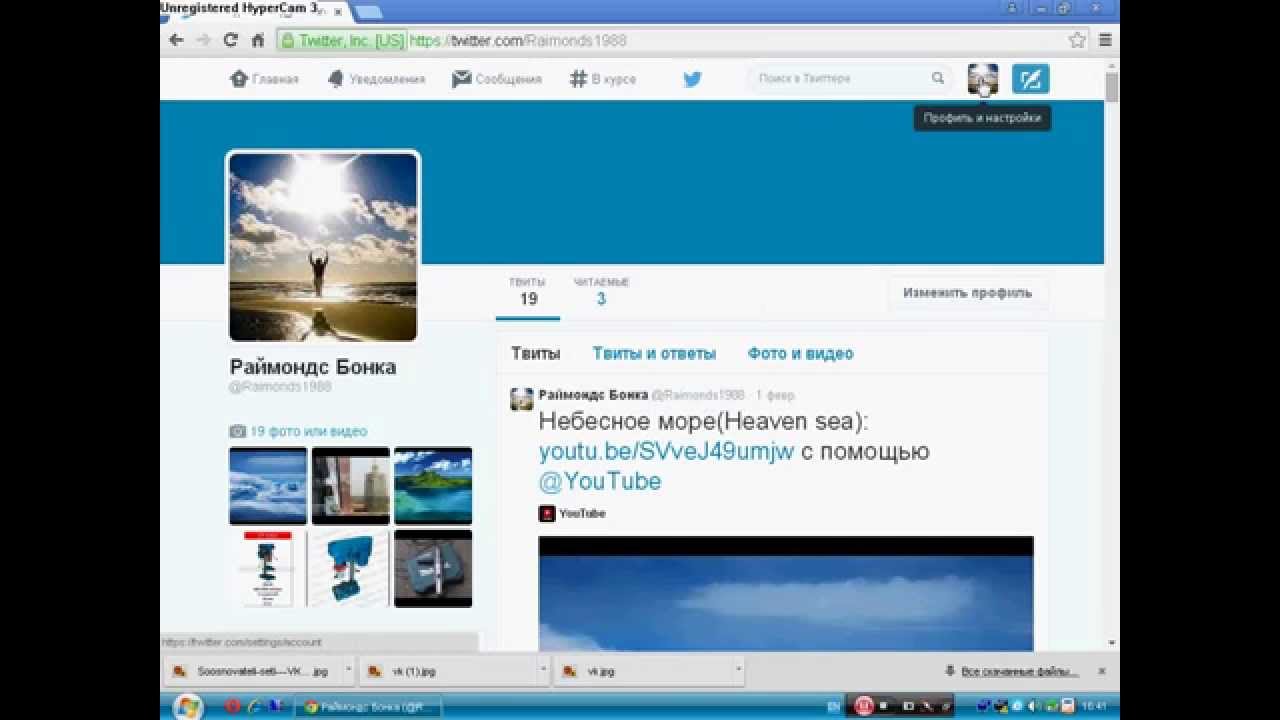
Task: Click the camera icon beside 19 фото
Action: (237, 431)
